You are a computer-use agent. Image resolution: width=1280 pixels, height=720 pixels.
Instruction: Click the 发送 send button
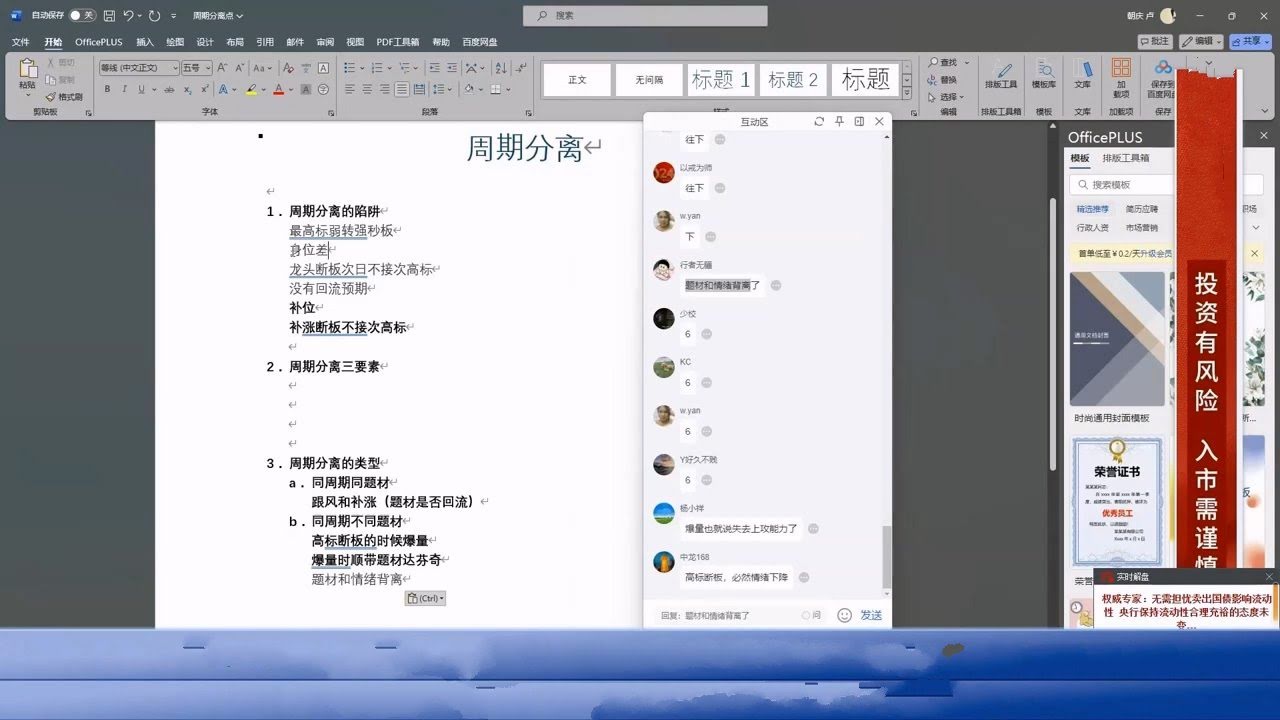point(871,615)
